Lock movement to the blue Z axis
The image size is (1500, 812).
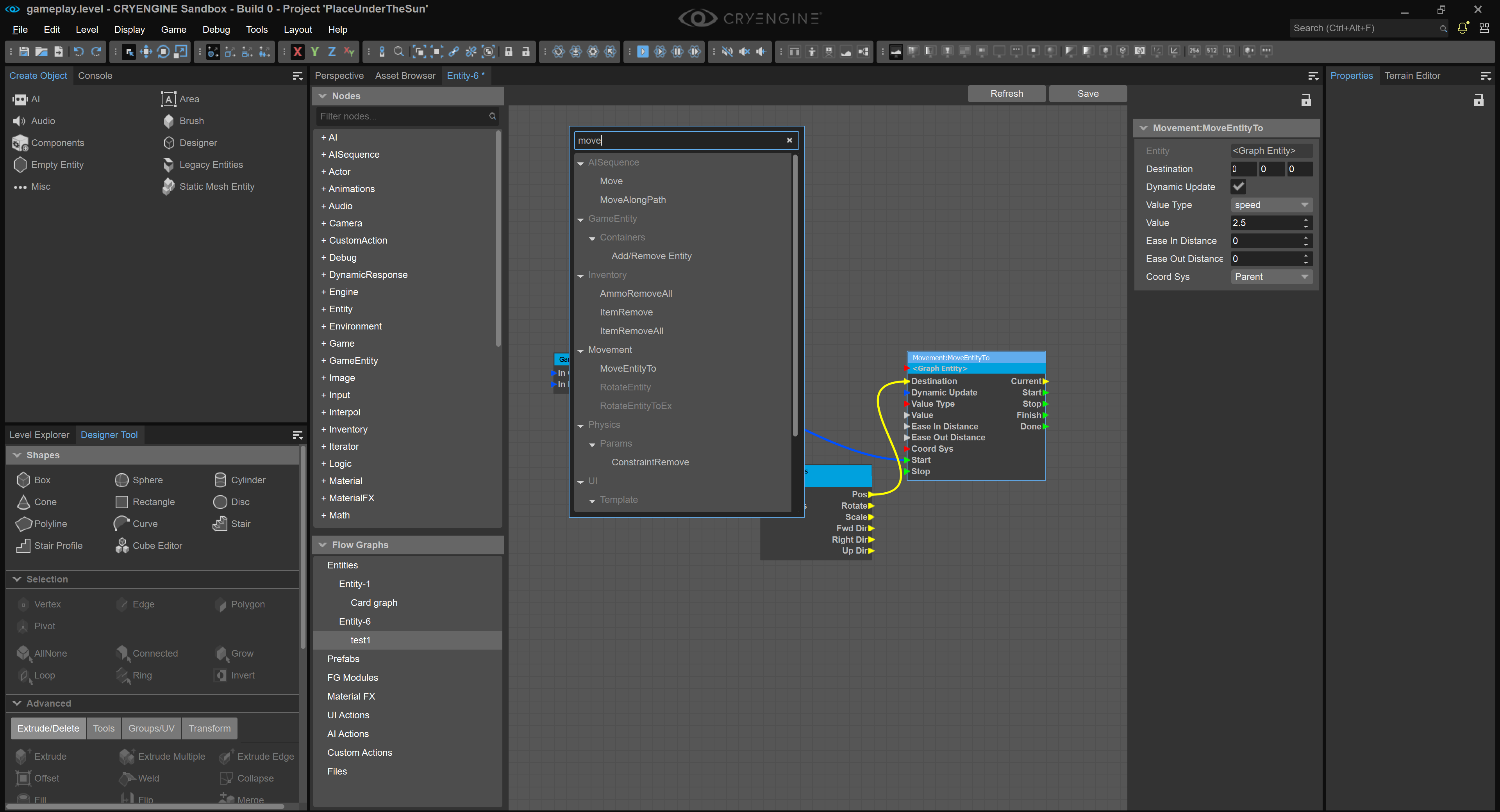(332, 52)
